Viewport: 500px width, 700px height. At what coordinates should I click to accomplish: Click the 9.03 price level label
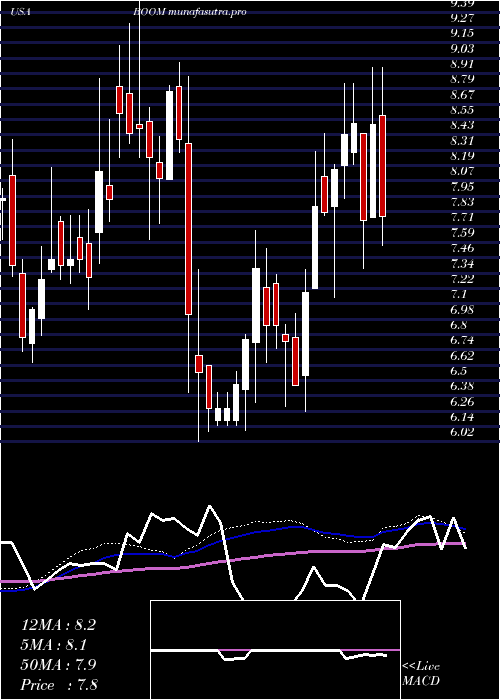click(x=462, y=48)
